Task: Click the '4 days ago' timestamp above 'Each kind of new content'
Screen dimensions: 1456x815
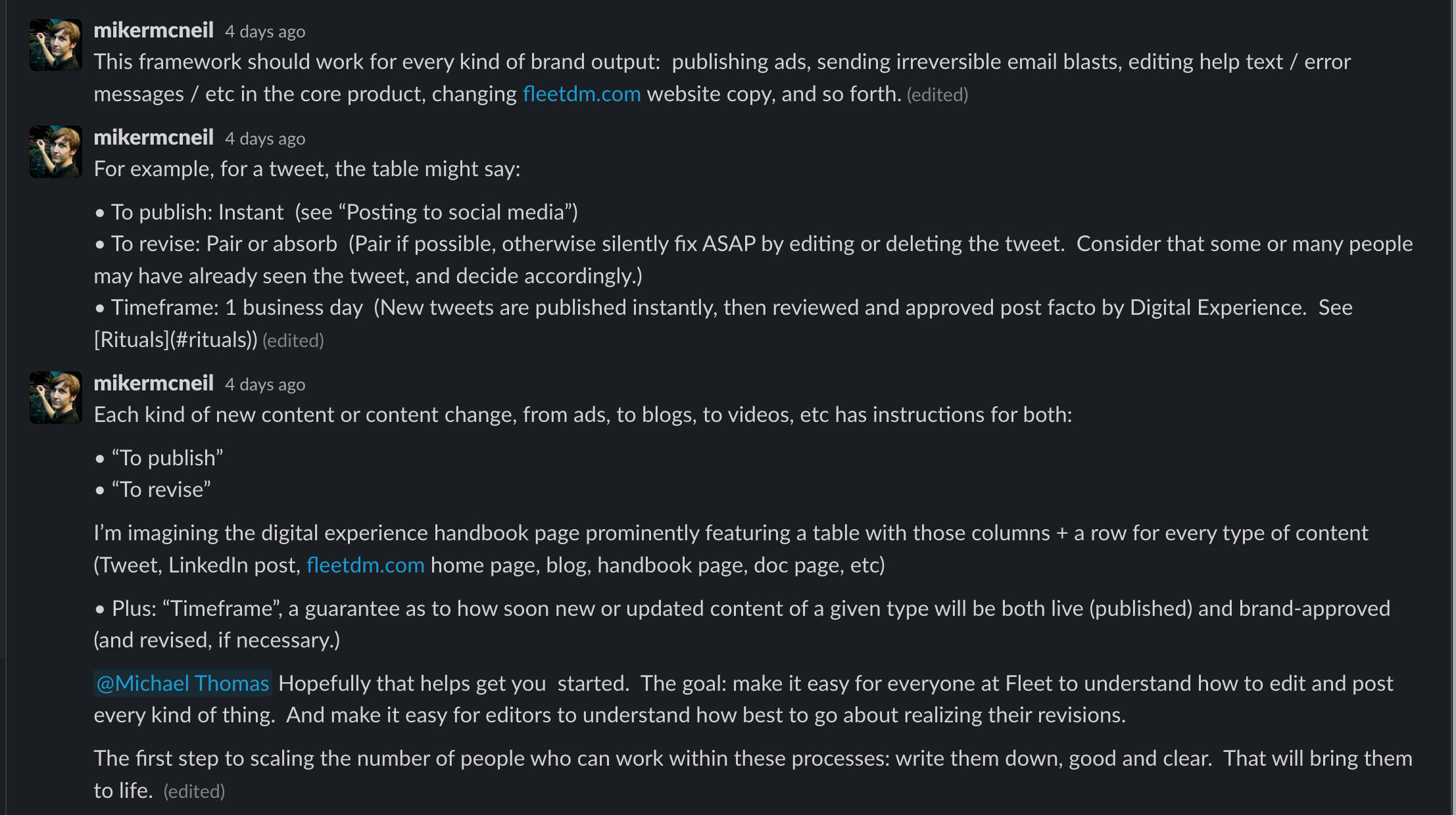Action: (265, 384)
